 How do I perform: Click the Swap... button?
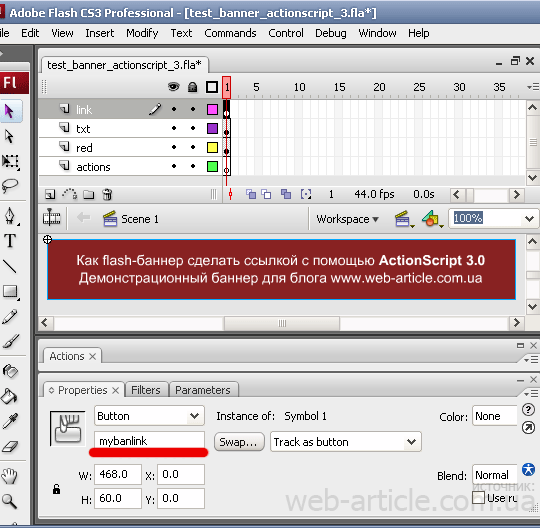[x=239, y=442]
